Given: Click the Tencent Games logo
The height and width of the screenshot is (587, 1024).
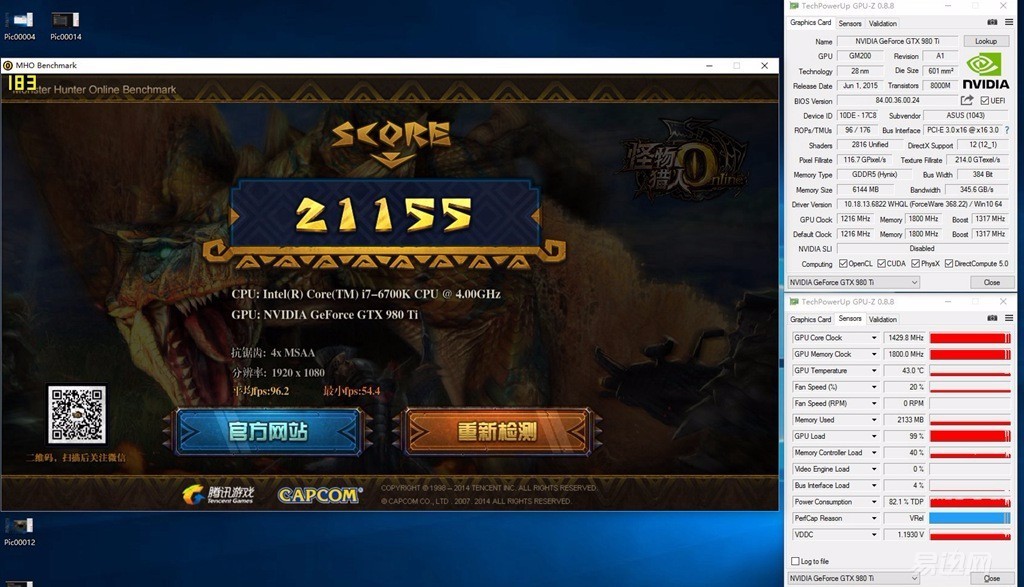Looking at the screenshot, I should [x=218, y=495].
